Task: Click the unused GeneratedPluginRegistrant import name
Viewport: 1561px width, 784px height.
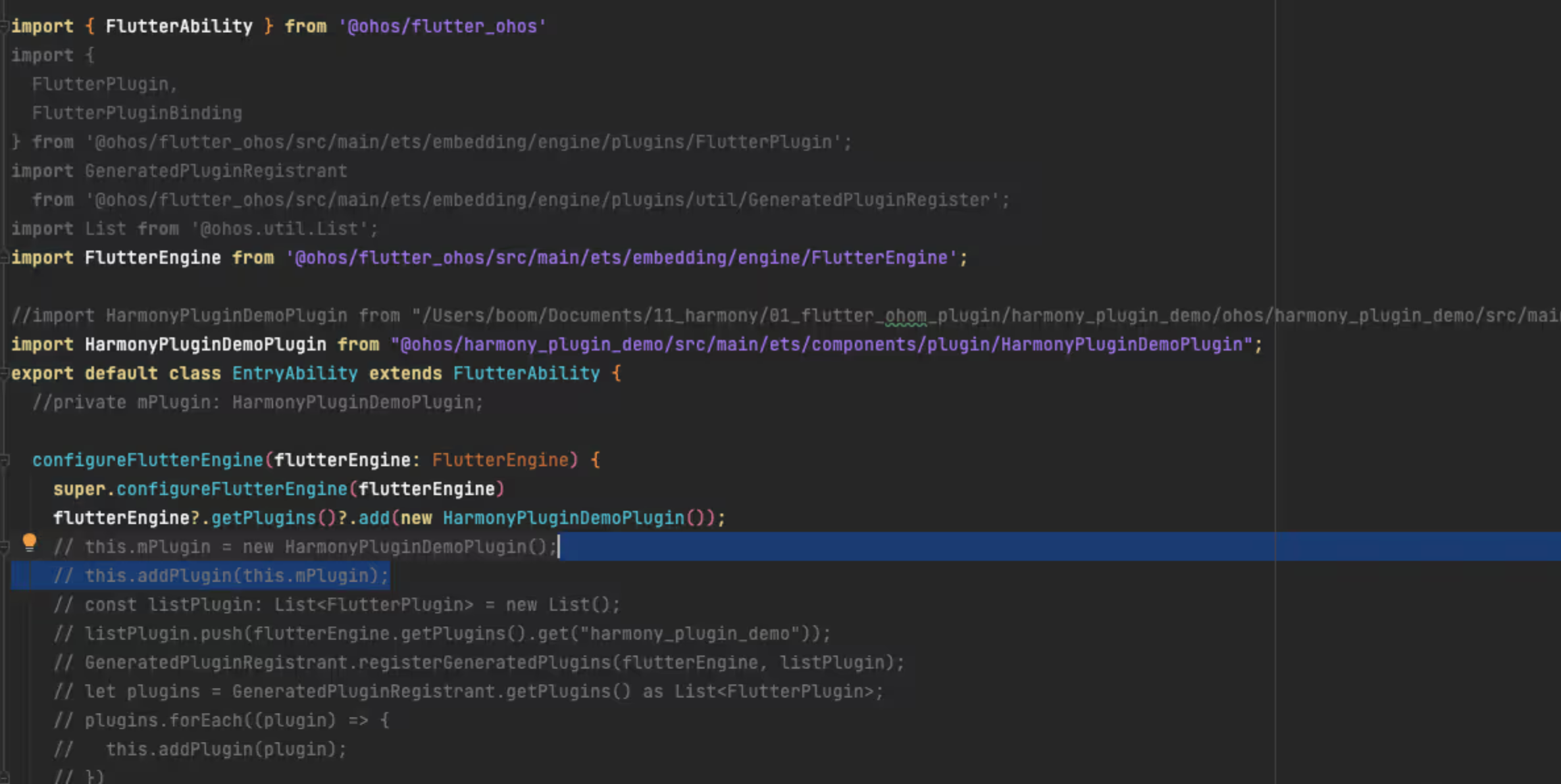Action: [215, 171]
